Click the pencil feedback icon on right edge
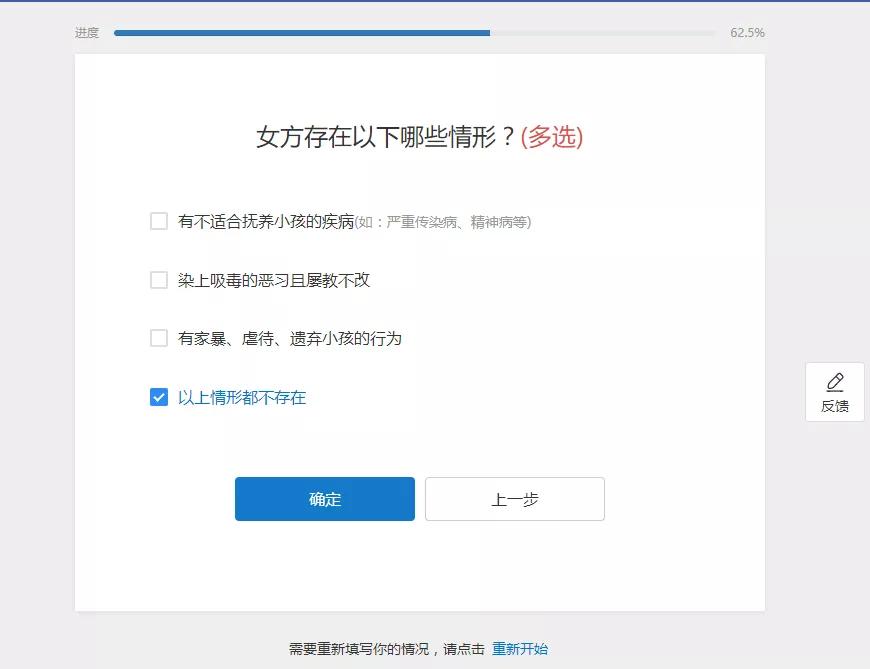The image size is (870, 669). point(835,381)
